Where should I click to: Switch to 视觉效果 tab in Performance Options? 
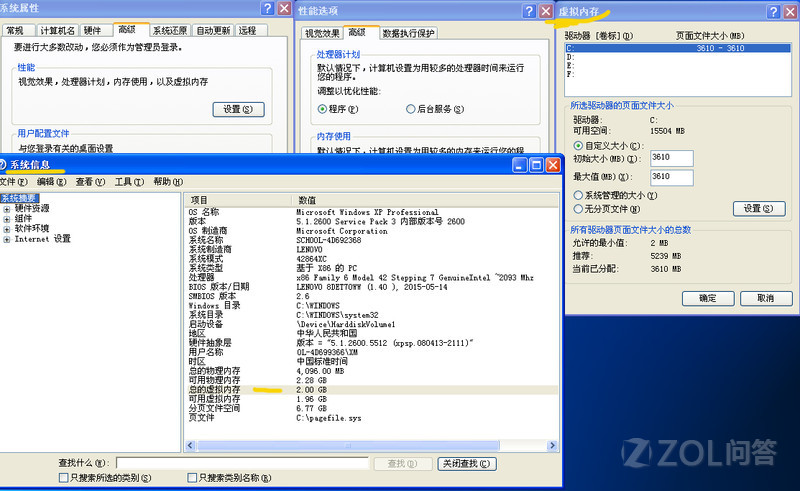(322, 33)
